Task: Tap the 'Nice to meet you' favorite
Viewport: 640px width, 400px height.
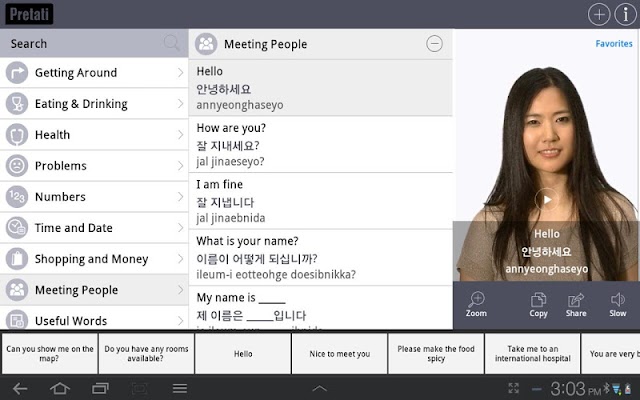Action: point(340,353)
